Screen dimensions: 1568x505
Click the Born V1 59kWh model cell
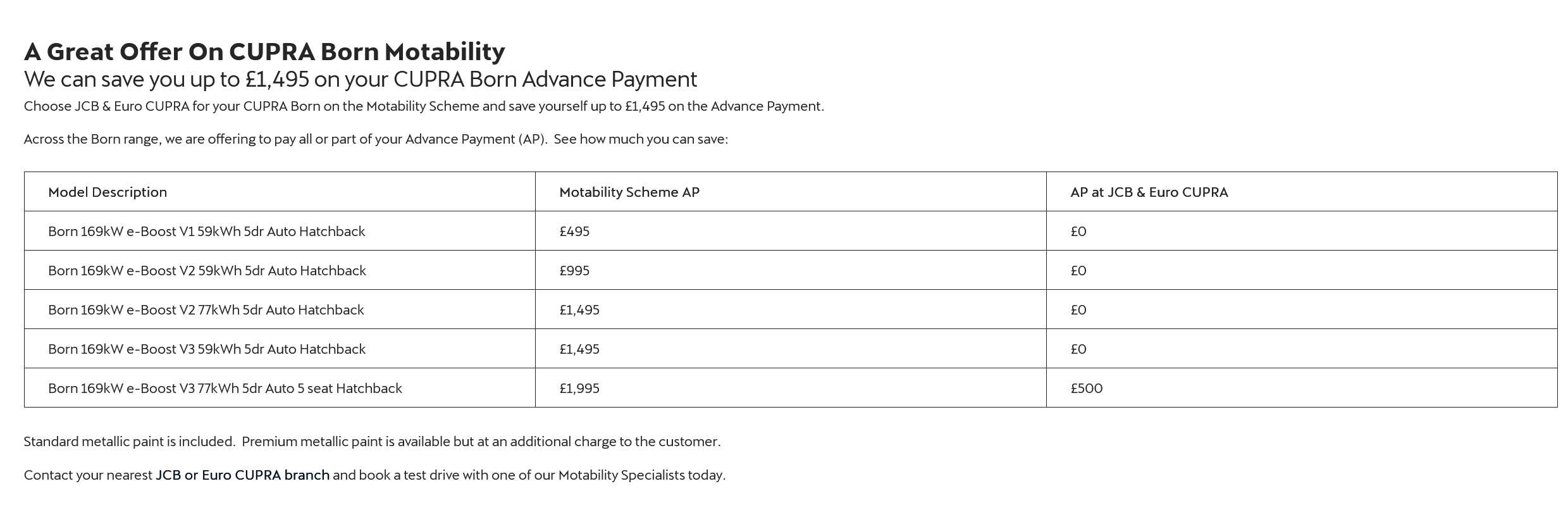pos(206,232)
